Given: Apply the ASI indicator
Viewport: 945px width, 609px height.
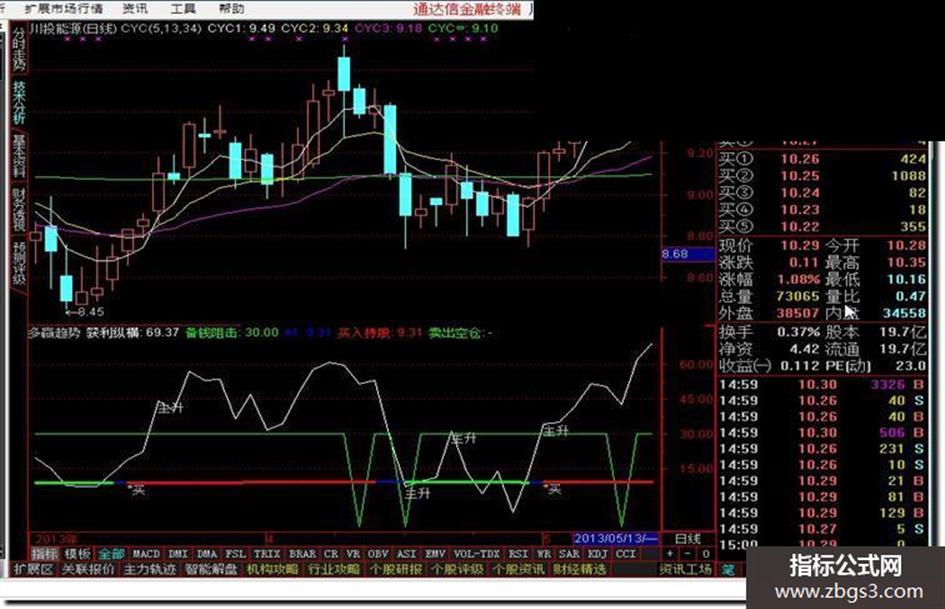Looking at the screenshot, I should tap(406, 554).
